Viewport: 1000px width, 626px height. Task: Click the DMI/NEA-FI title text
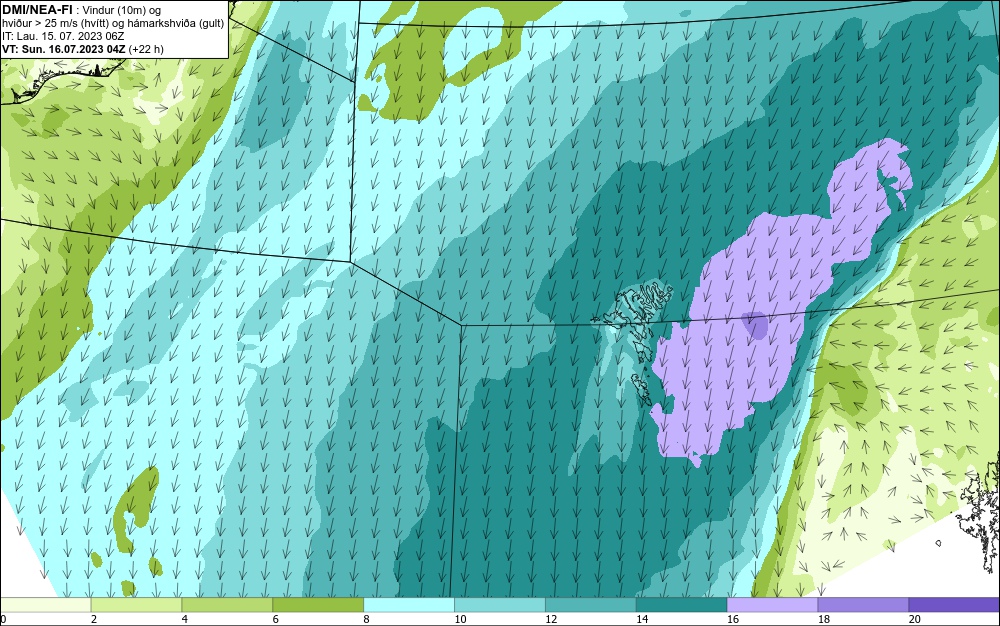37,9
